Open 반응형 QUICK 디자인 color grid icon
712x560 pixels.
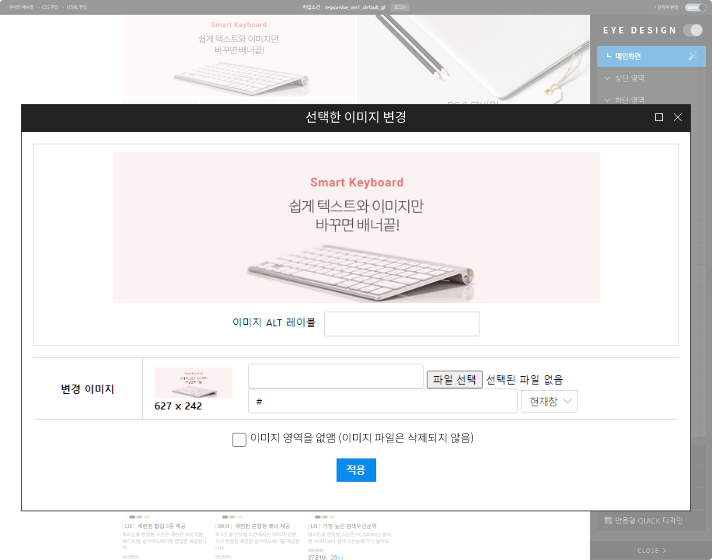click(x=608, y=520)
